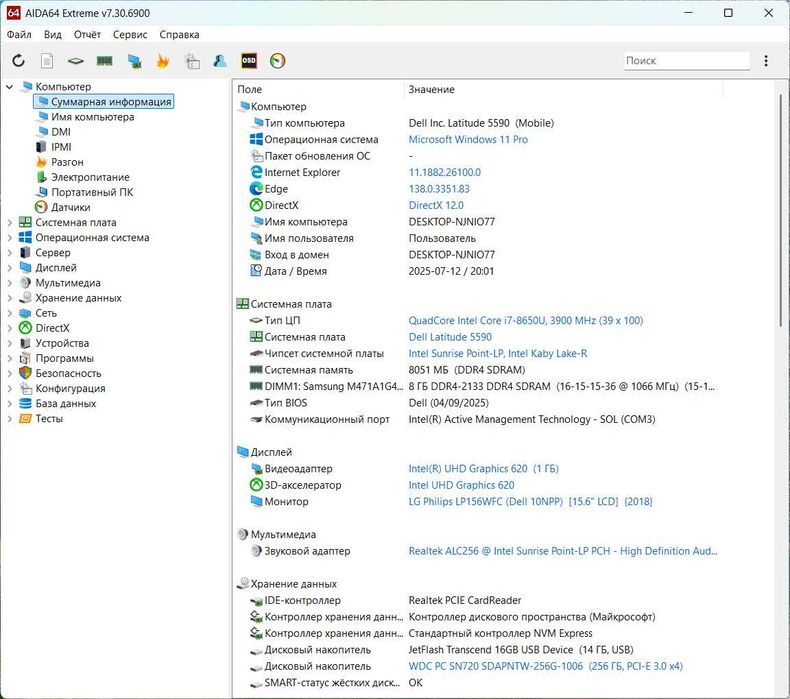The height and width of the screenshot is (699, 790).
Task: Open the Отчёт menu
Action: click(87, 34)
